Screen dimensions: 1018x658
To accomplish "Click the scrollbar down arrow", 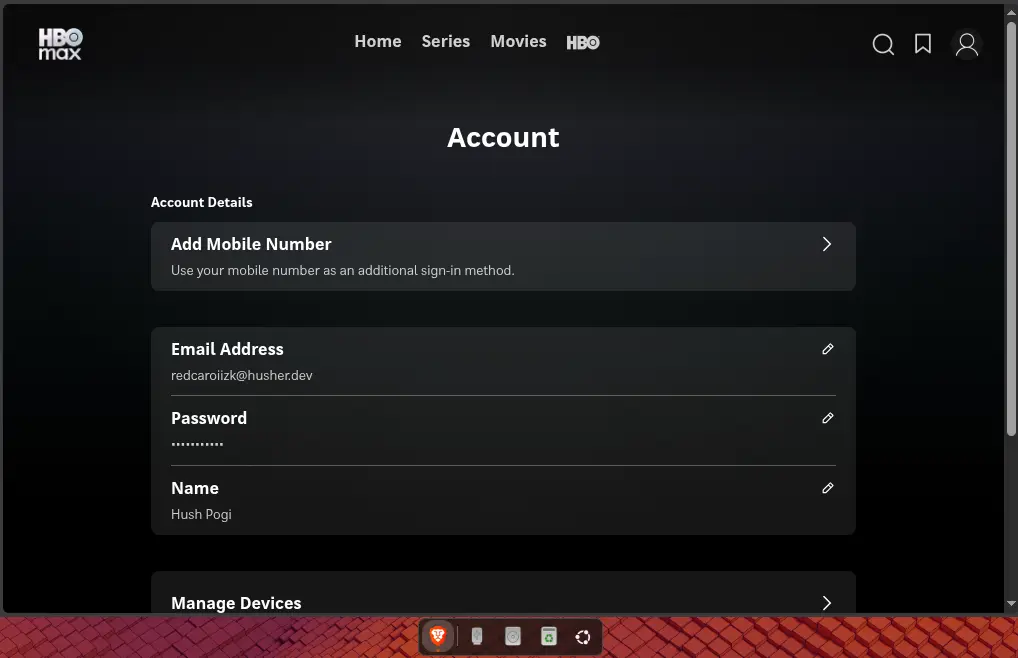I will click(x=1011, y=603).
